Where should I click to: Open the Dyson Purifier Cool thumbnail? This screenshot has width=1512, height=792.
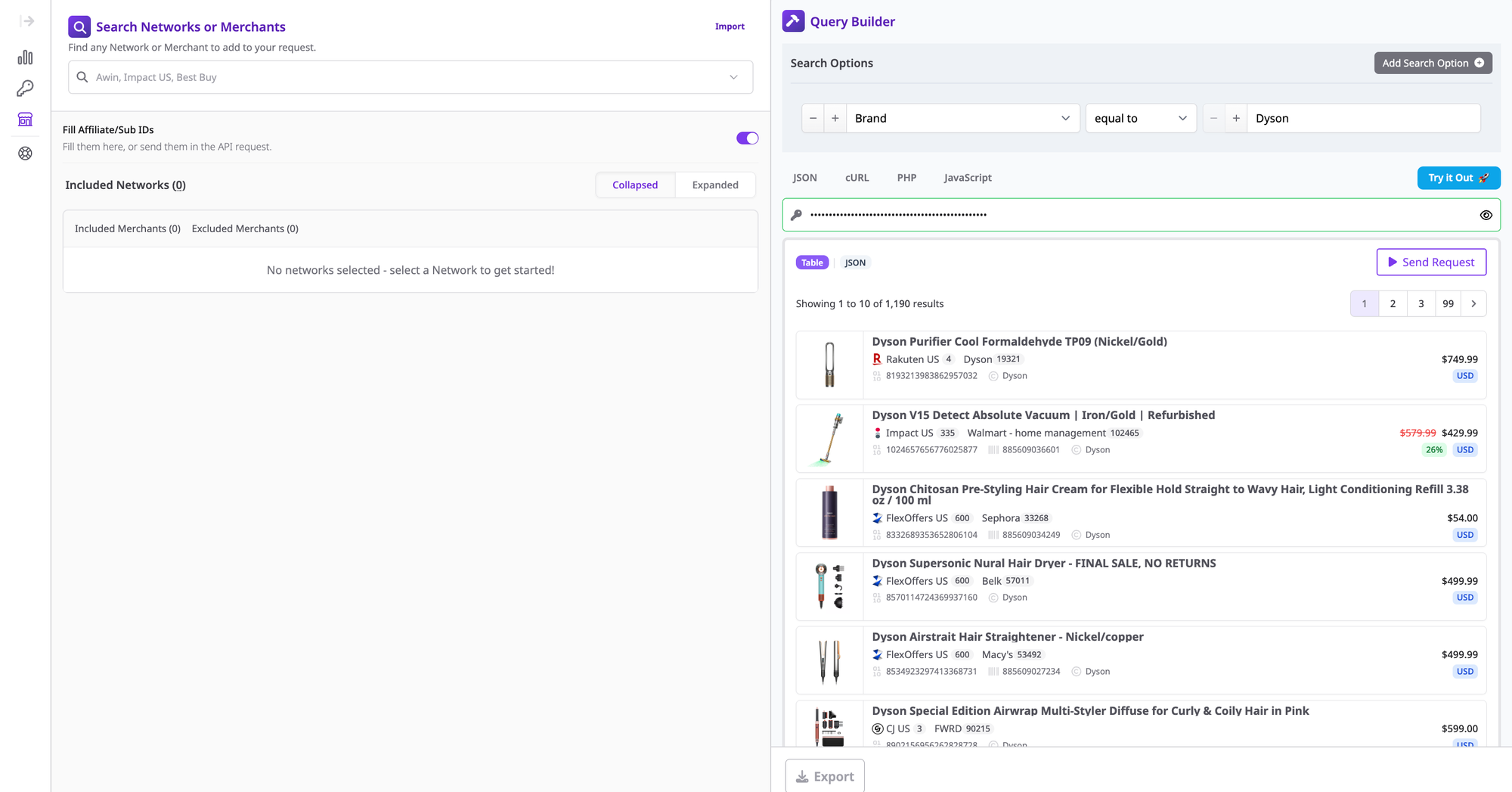point(829,365)
